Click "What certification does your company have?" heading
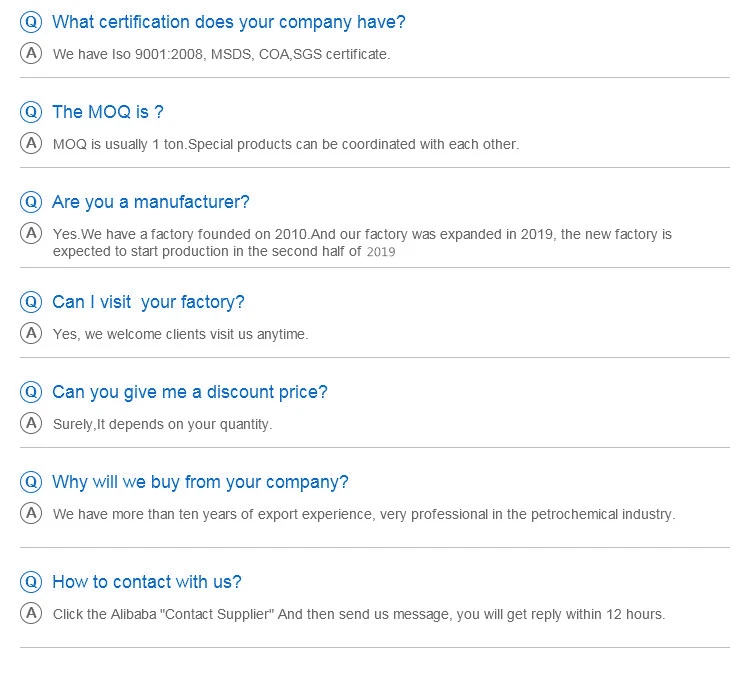 pos(229,22)
